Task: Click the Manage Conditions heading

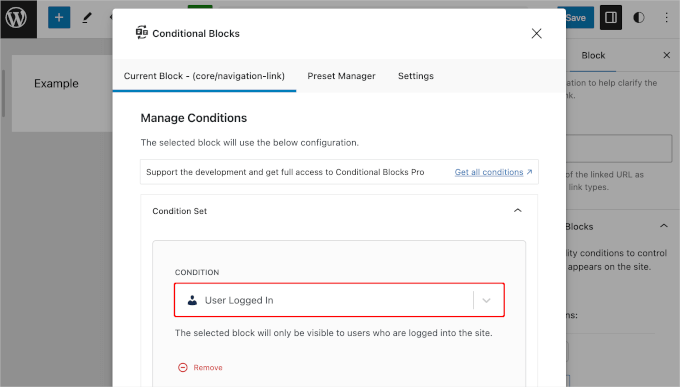Action: coord(193,118)
